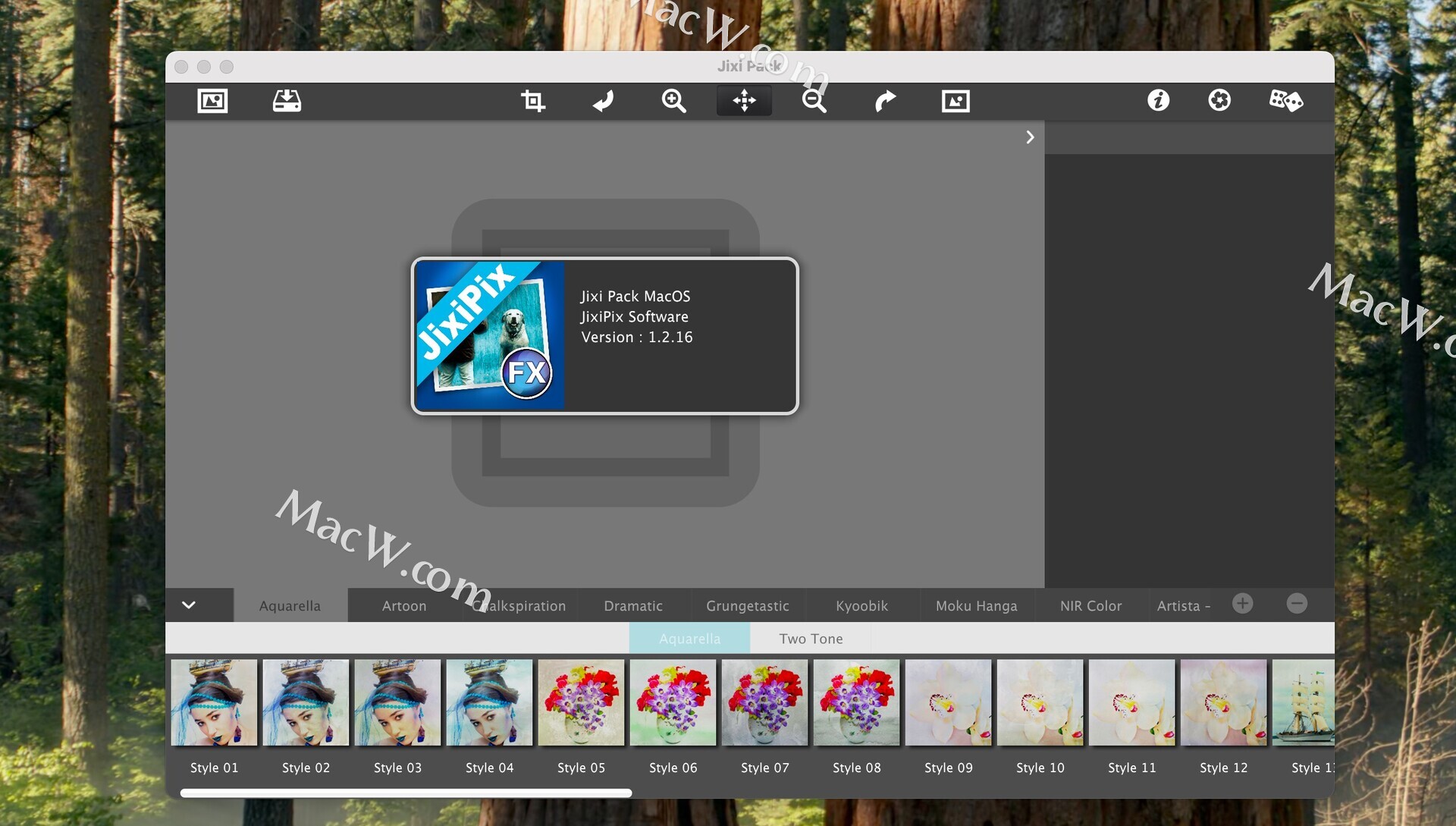Select the Artista tab

pyautogui.click(x=1184, y=605)
